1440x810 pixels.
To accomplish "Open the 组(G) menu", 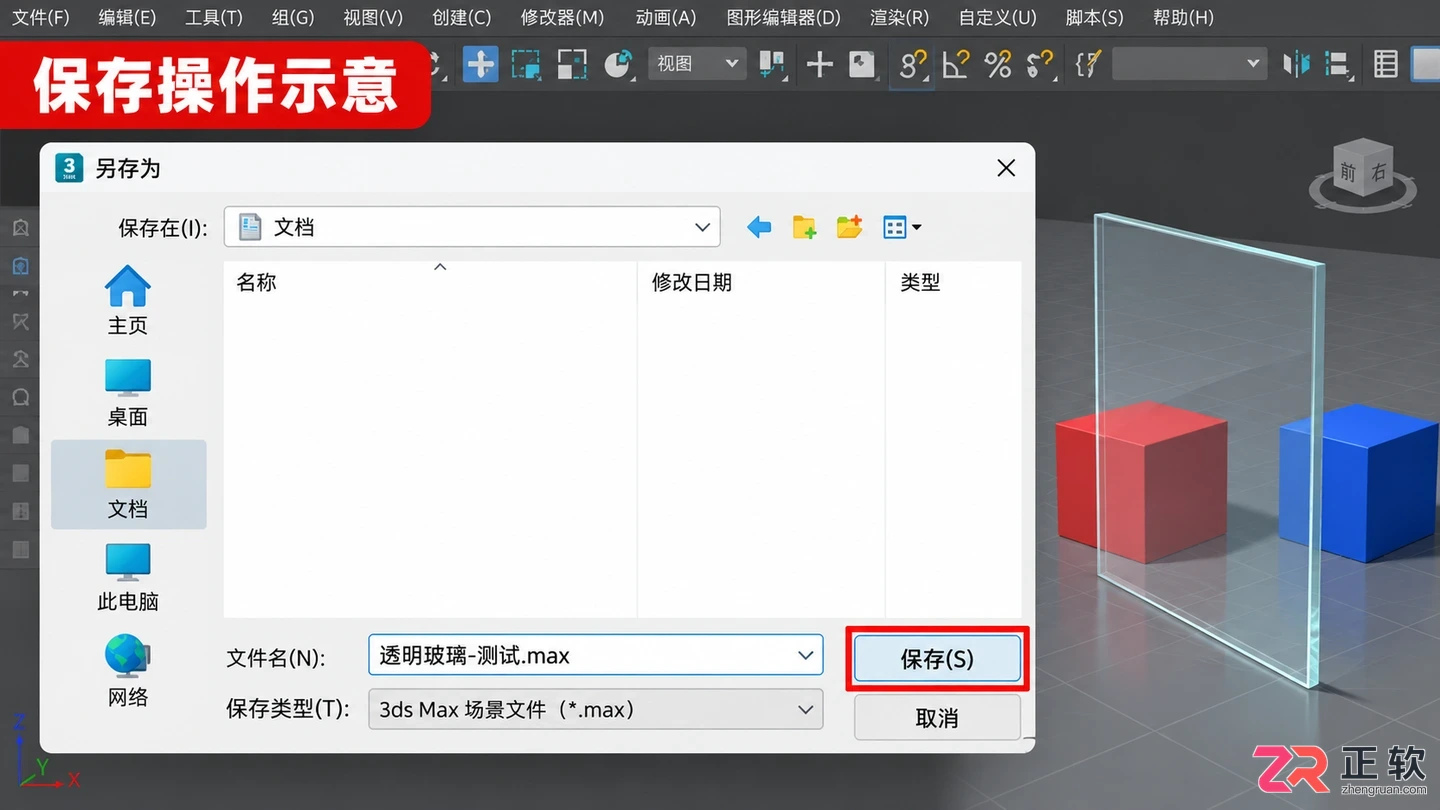I will tap(293, 17).
